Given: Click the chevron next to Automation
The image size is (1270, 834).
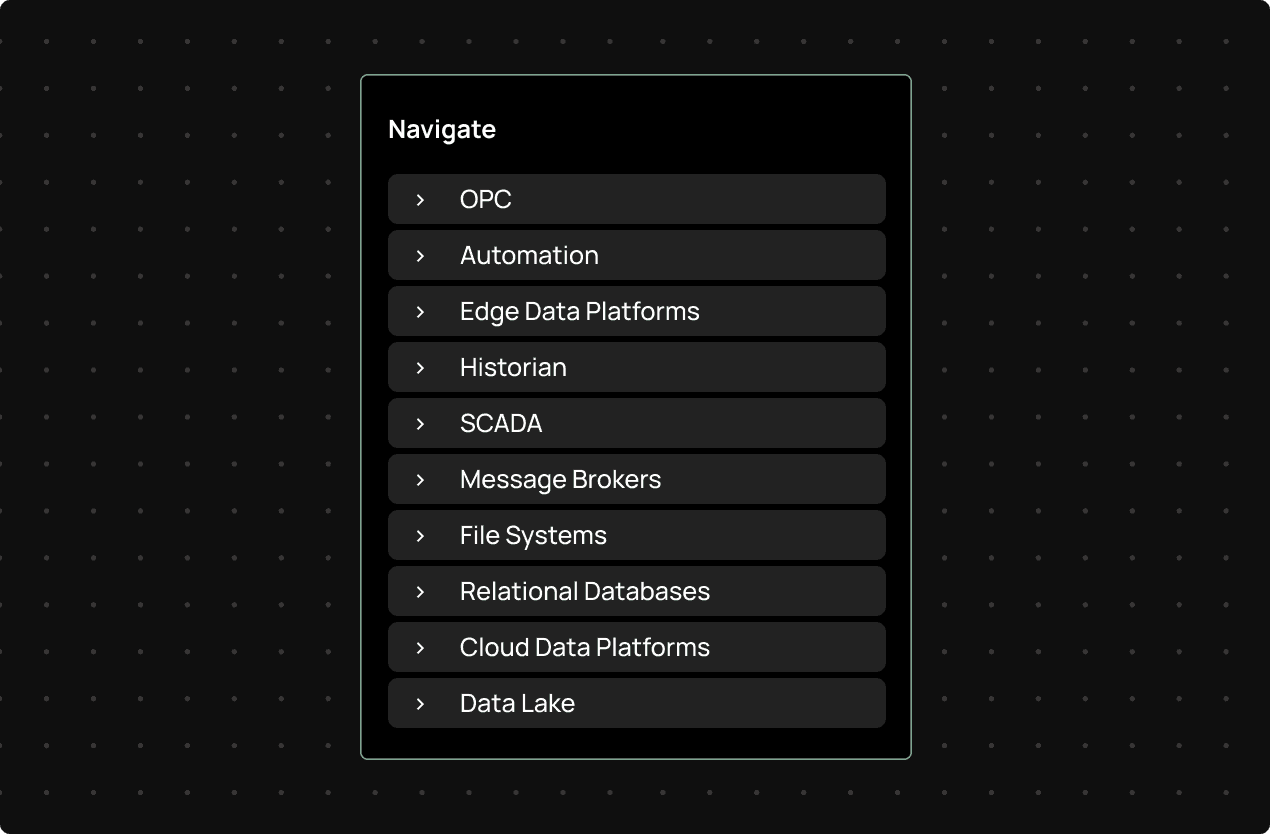Looking at the screenshot, I should [x=419, y=255].
